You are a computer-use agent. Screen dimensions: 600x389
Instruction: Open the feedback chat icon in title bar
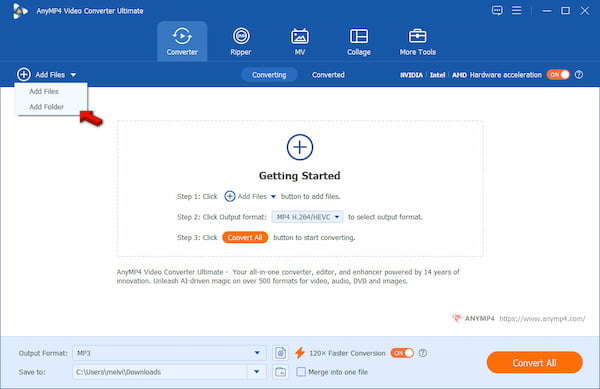pyautogui.click(x=497, y=10)
